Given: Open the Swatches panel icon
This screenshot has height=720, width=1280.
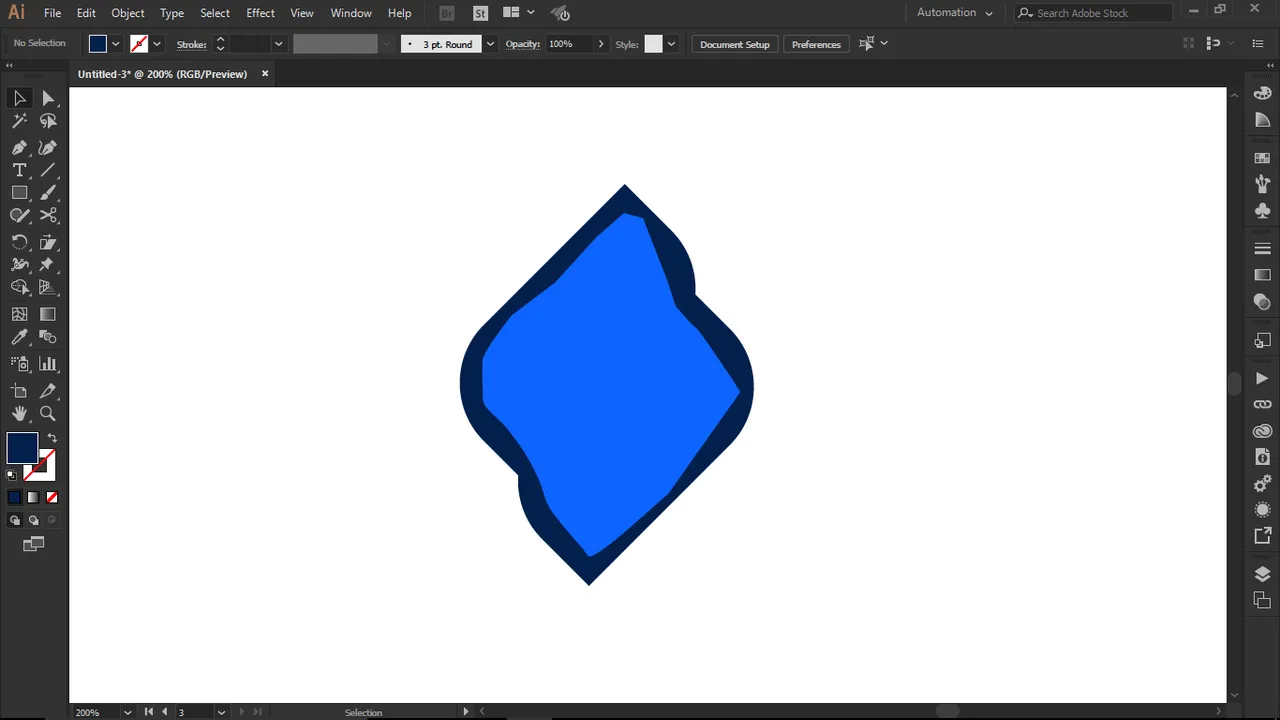Looking at the screenshot, I should pos(1262,158).
